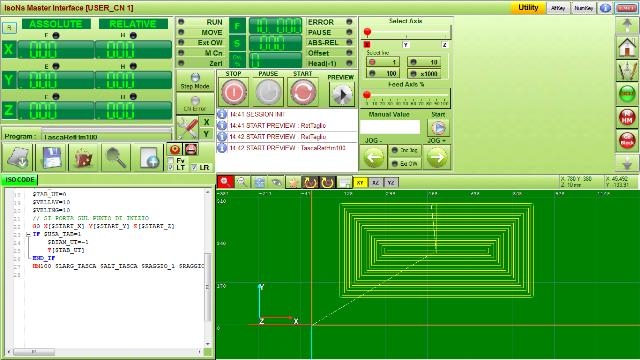Viewport: 640px width, 360px height.
Task: Select speed increment 10 radio
Action: pyautogui.click(x=424, y=62)
